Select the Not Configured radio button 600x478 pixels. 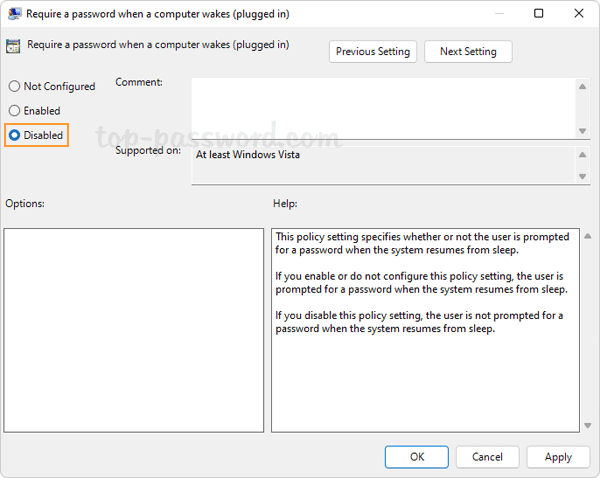click(x=14, y=87)
